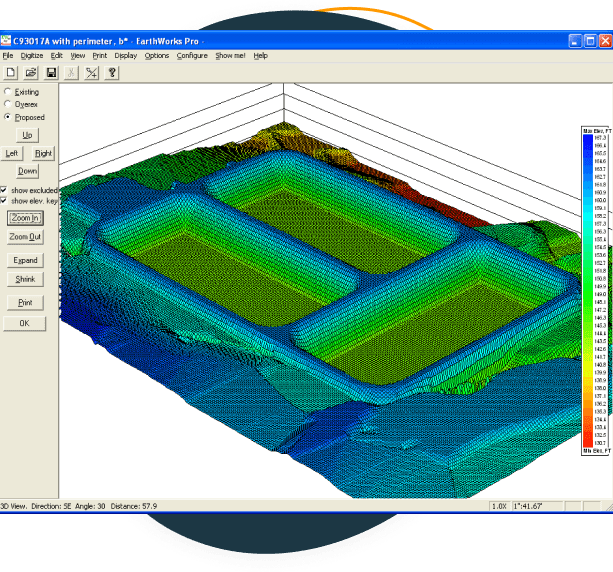
Task: Open the Digitize menu
Action: (32, 56)
